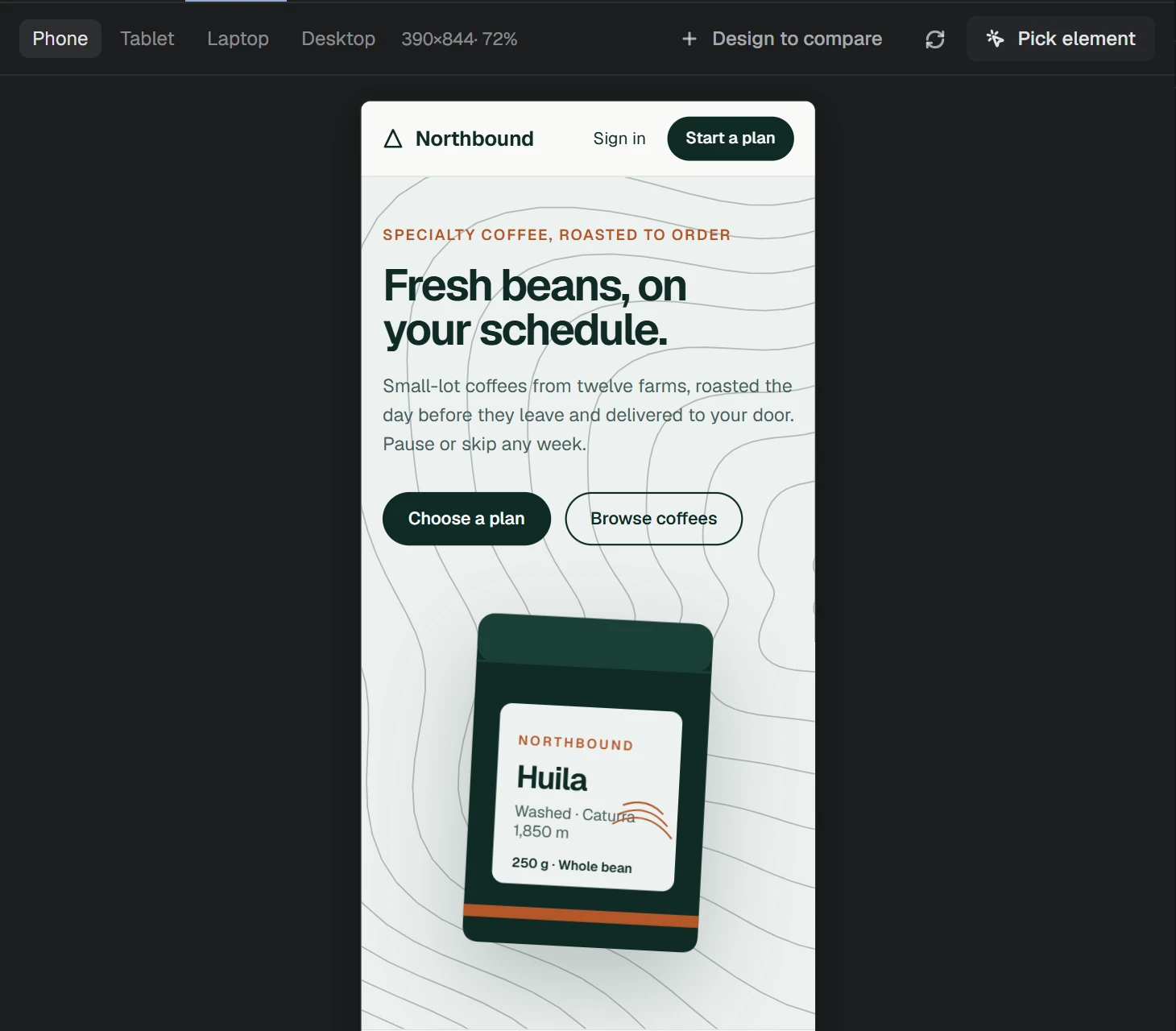Click the 'Washed · Caturra' label text

[575, 814]
